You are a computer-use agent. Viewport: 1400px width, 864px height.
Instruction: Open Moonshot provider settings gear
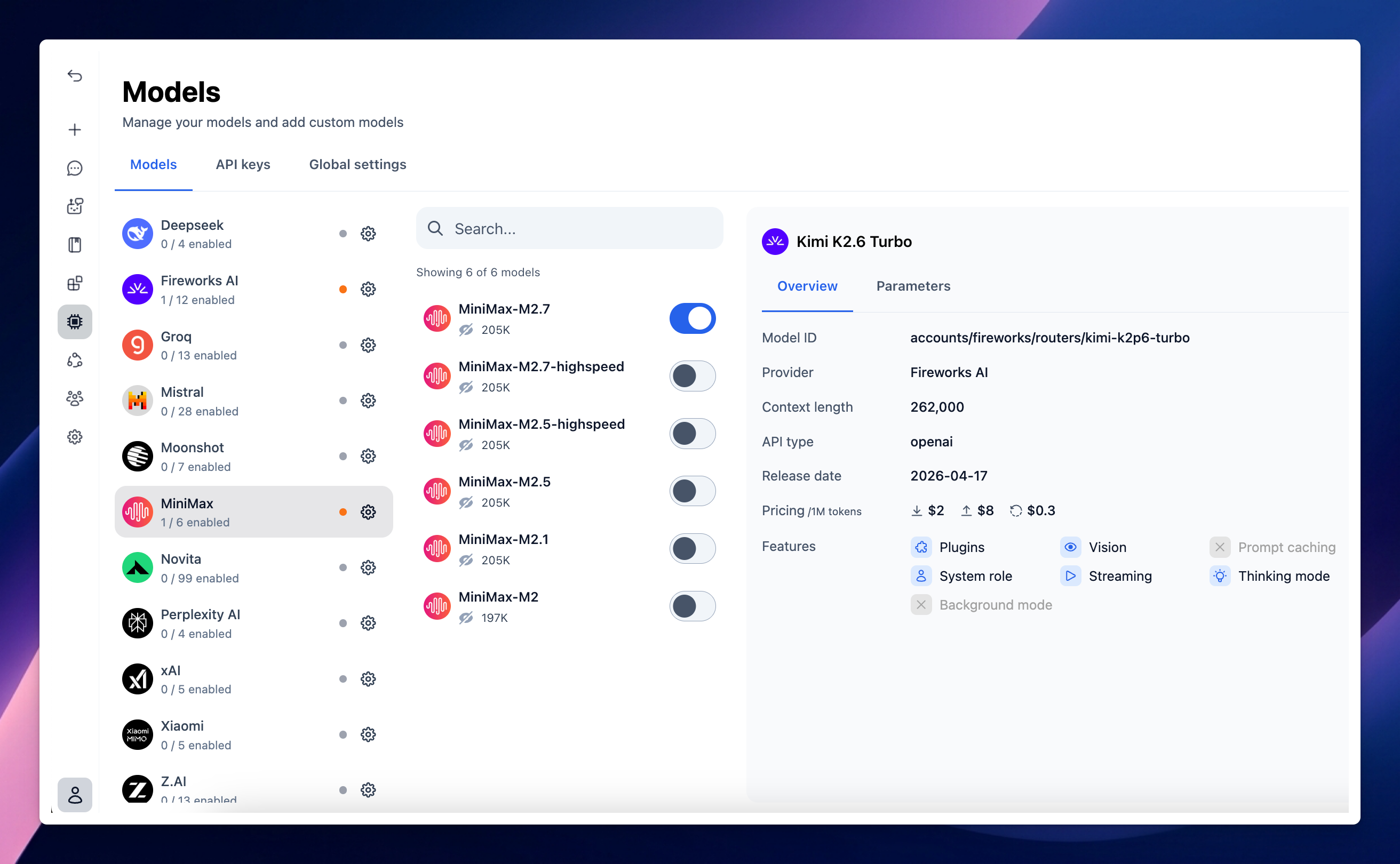click(x=368, y=456)
